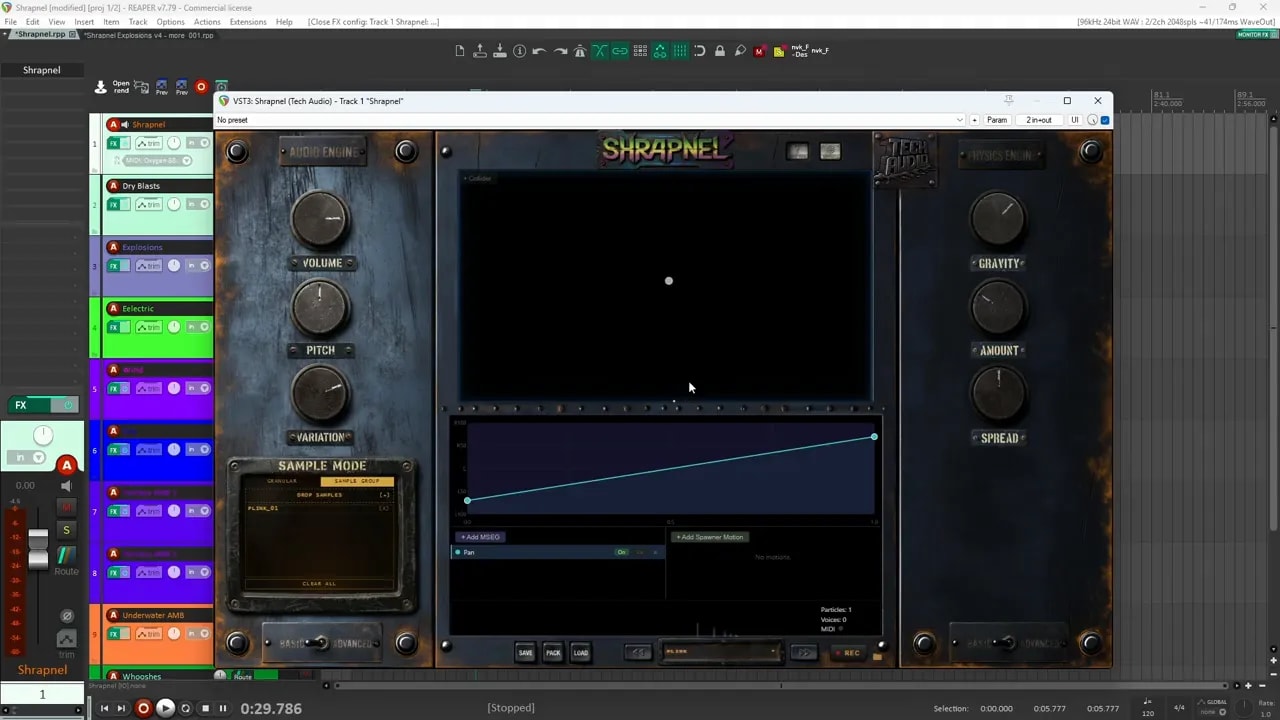Open FX for Dry Blasts track

[114, 205]
